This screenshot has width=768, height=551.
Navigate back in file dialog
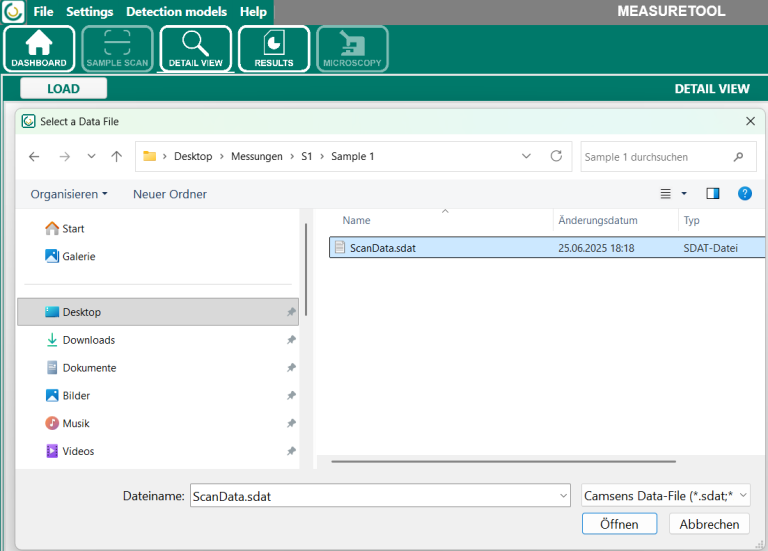click(34, 157)
